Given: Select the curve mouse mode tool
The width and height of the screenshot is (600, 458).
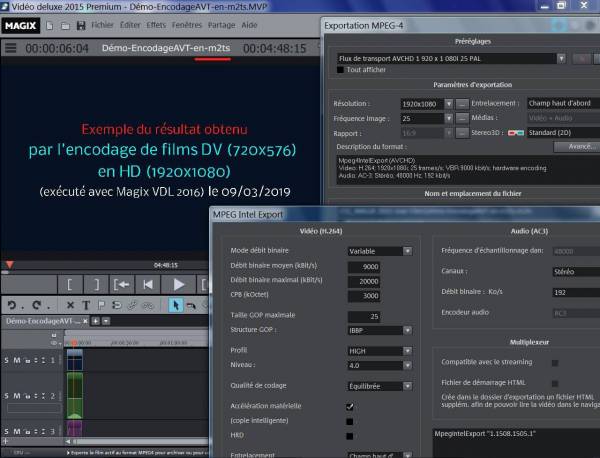Looking at the screenshot, I should pyautogui.click(x=191, y=305).
